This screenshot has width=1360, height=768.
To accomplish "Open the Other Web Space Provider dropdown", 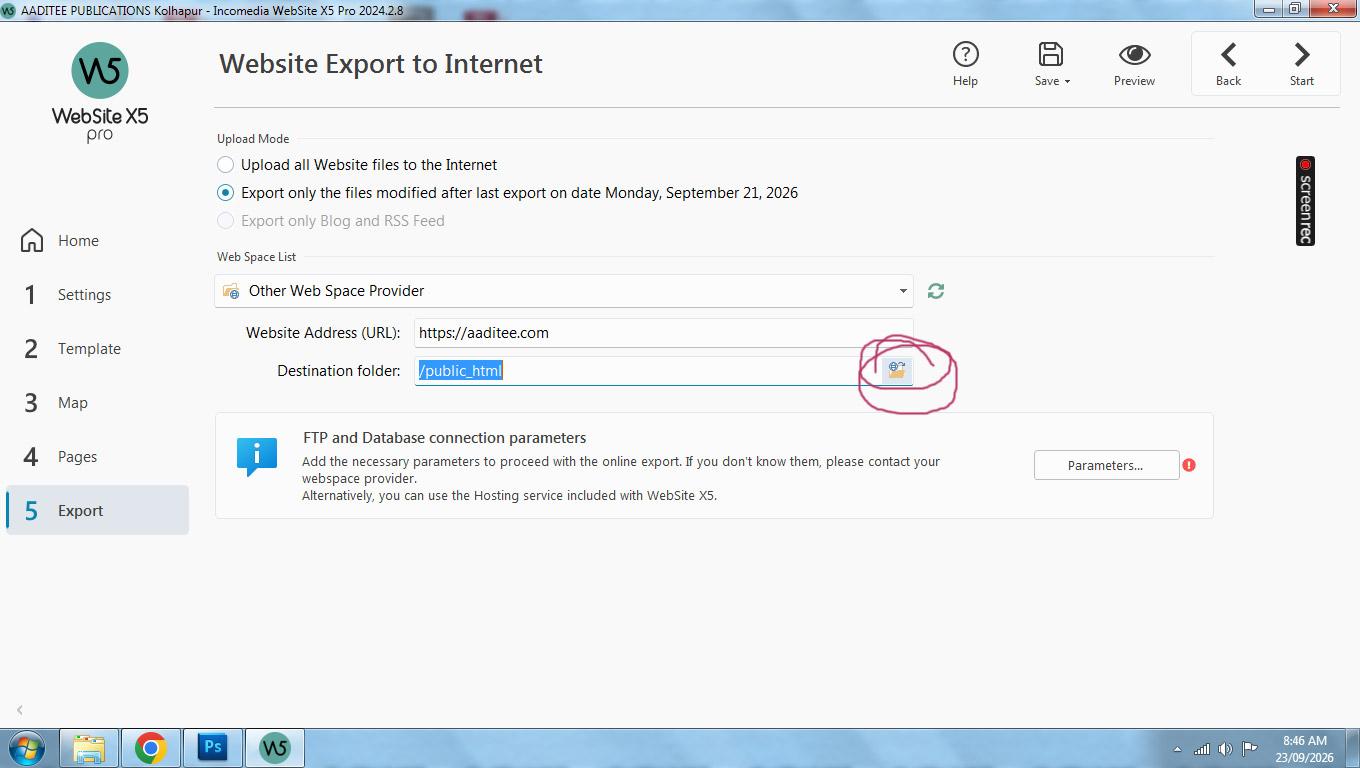I will tap(564, 291).
